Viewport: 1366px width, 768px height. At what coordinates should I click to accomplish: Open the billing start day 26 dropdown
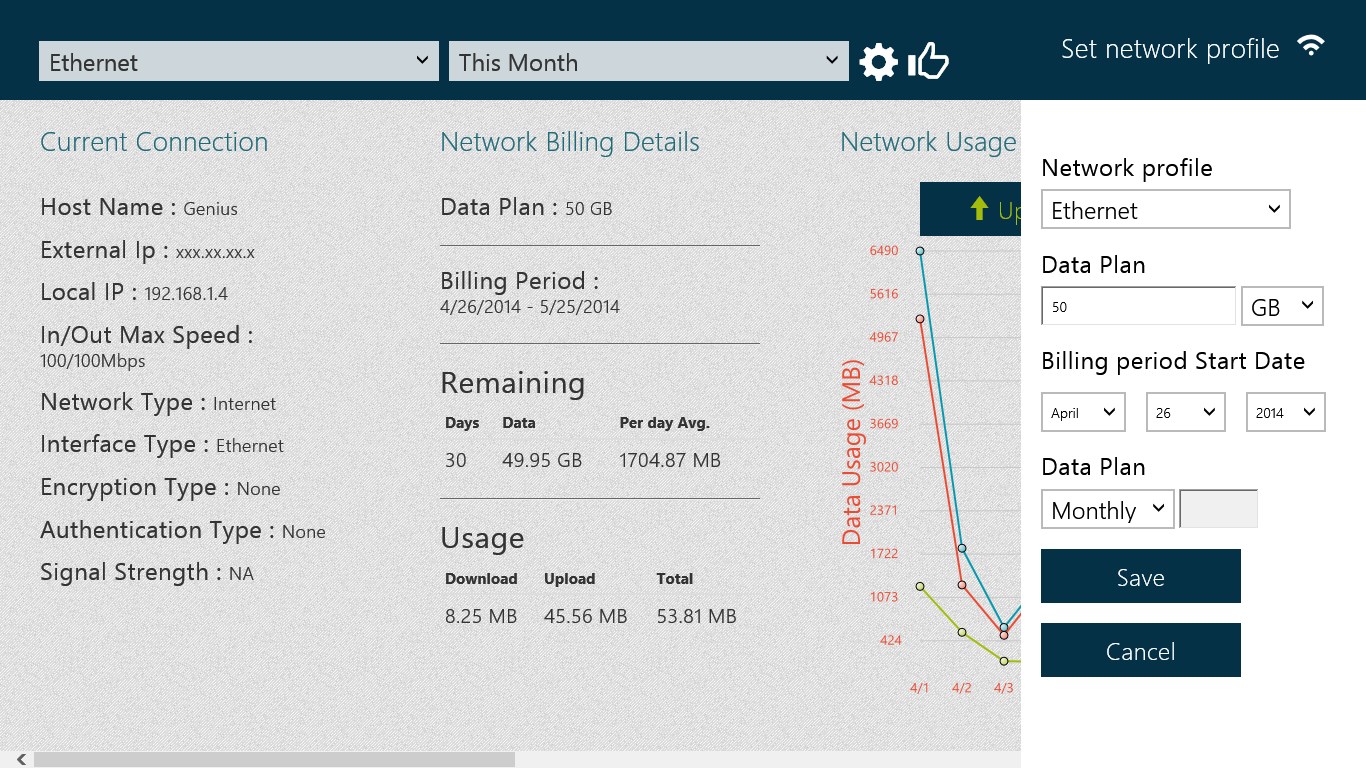point(1185,412)
